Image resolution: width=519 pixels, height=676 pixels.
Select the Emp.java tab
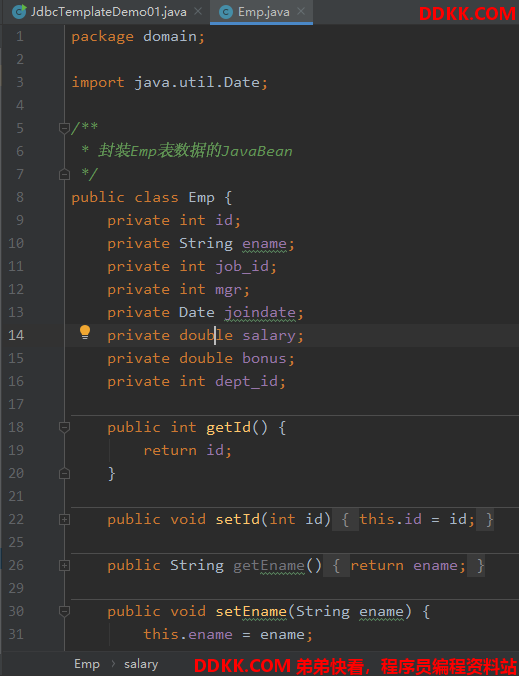(x=262, y=12)
